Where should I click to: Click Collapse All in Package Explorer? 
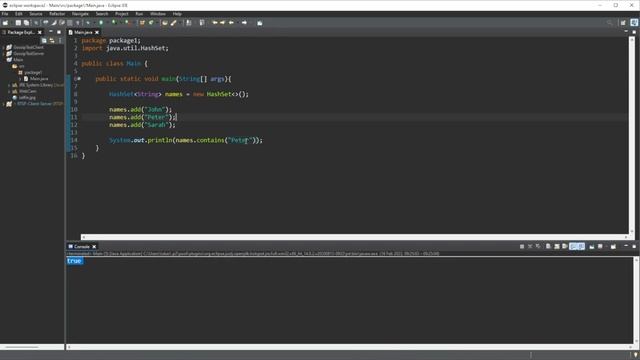pyautogui.click(x=44, y=40)
